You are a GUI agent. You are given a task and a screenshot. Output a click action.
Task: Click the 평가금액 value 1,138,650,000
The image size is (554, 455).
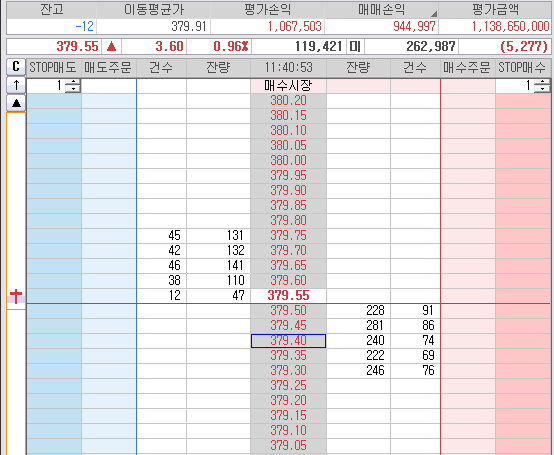click(511, 26)
